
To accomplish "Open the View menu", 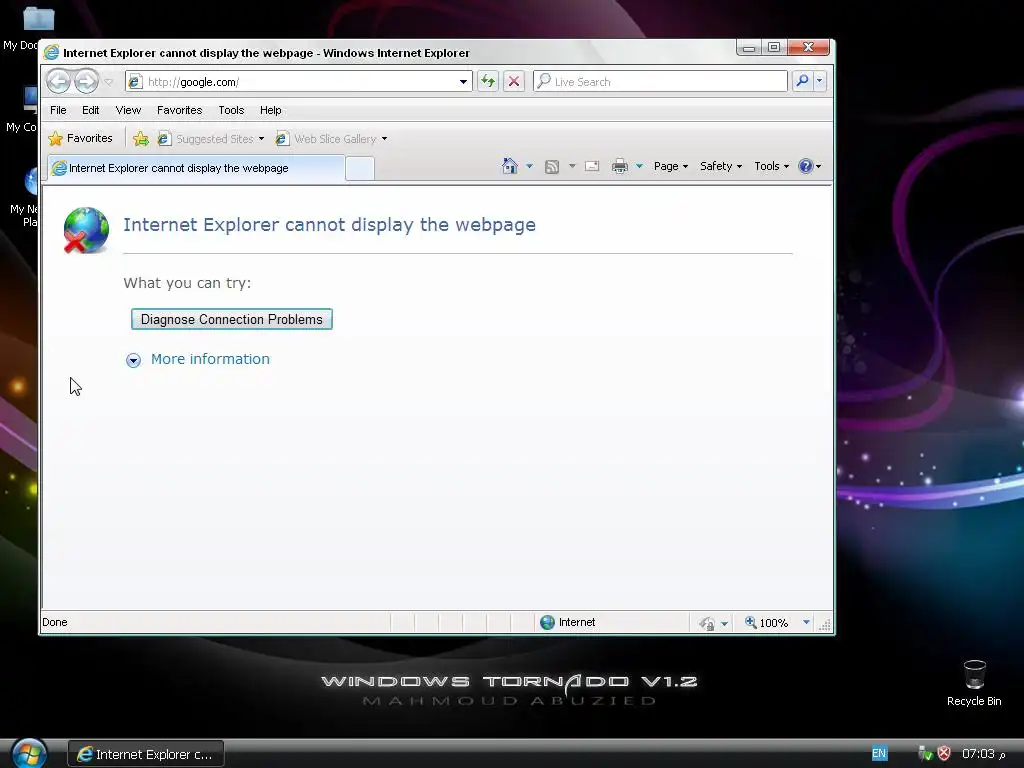I will 128,110.
